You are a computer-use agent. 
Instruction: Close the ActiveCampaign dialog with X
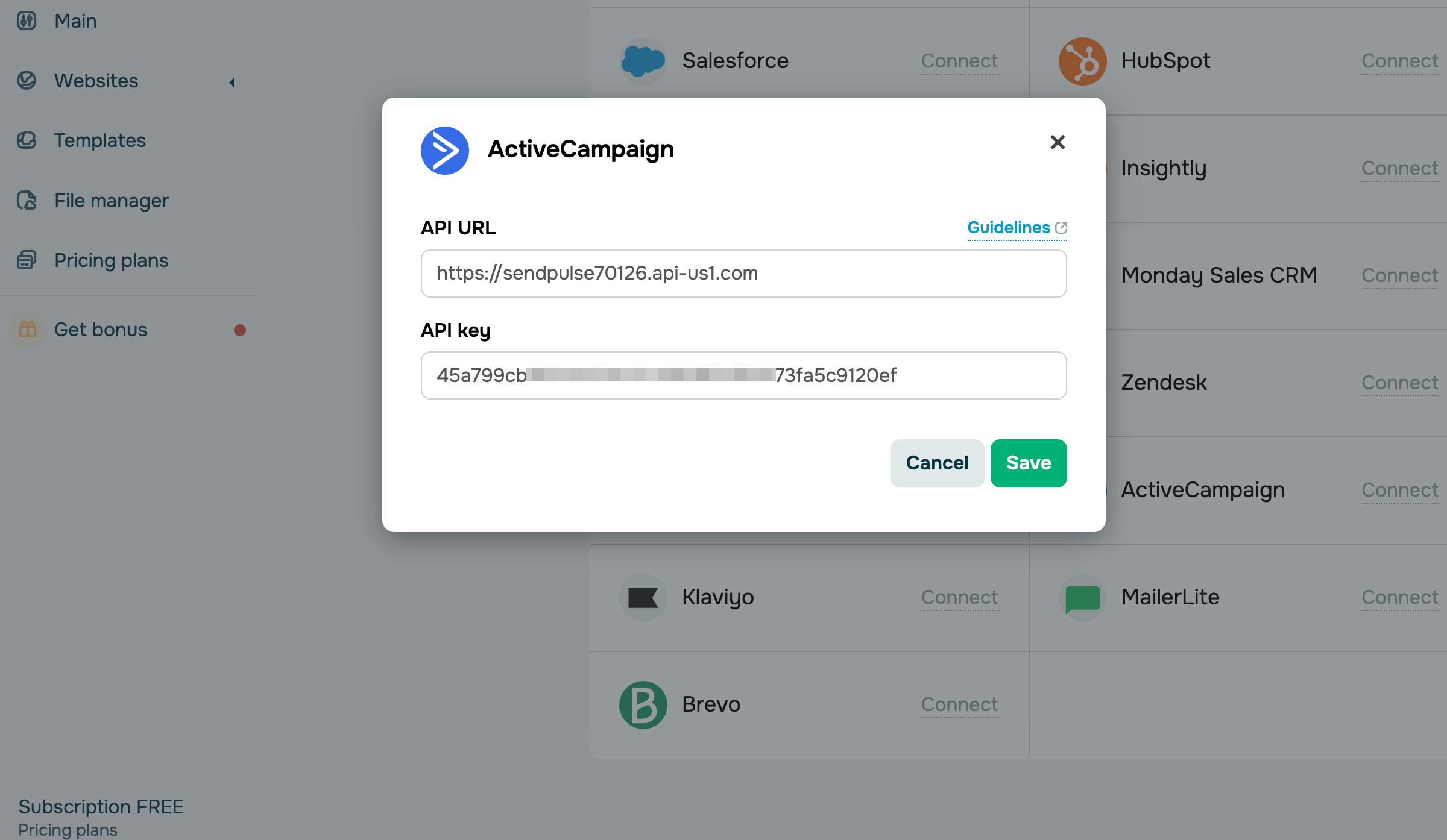(1058, 142)
